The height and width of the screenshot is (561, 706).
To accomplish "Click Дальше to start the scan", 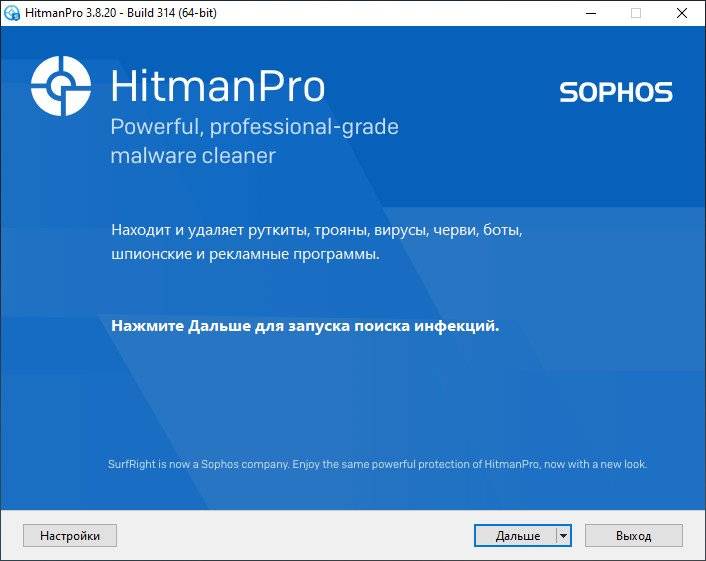I will (x=516, y=535).
